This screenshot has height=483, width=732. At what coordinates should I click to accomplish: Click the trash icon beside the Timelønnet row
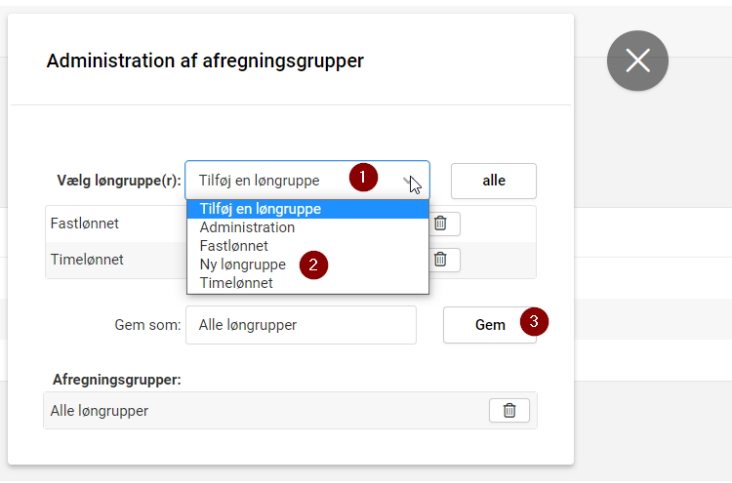pos(440,260)
